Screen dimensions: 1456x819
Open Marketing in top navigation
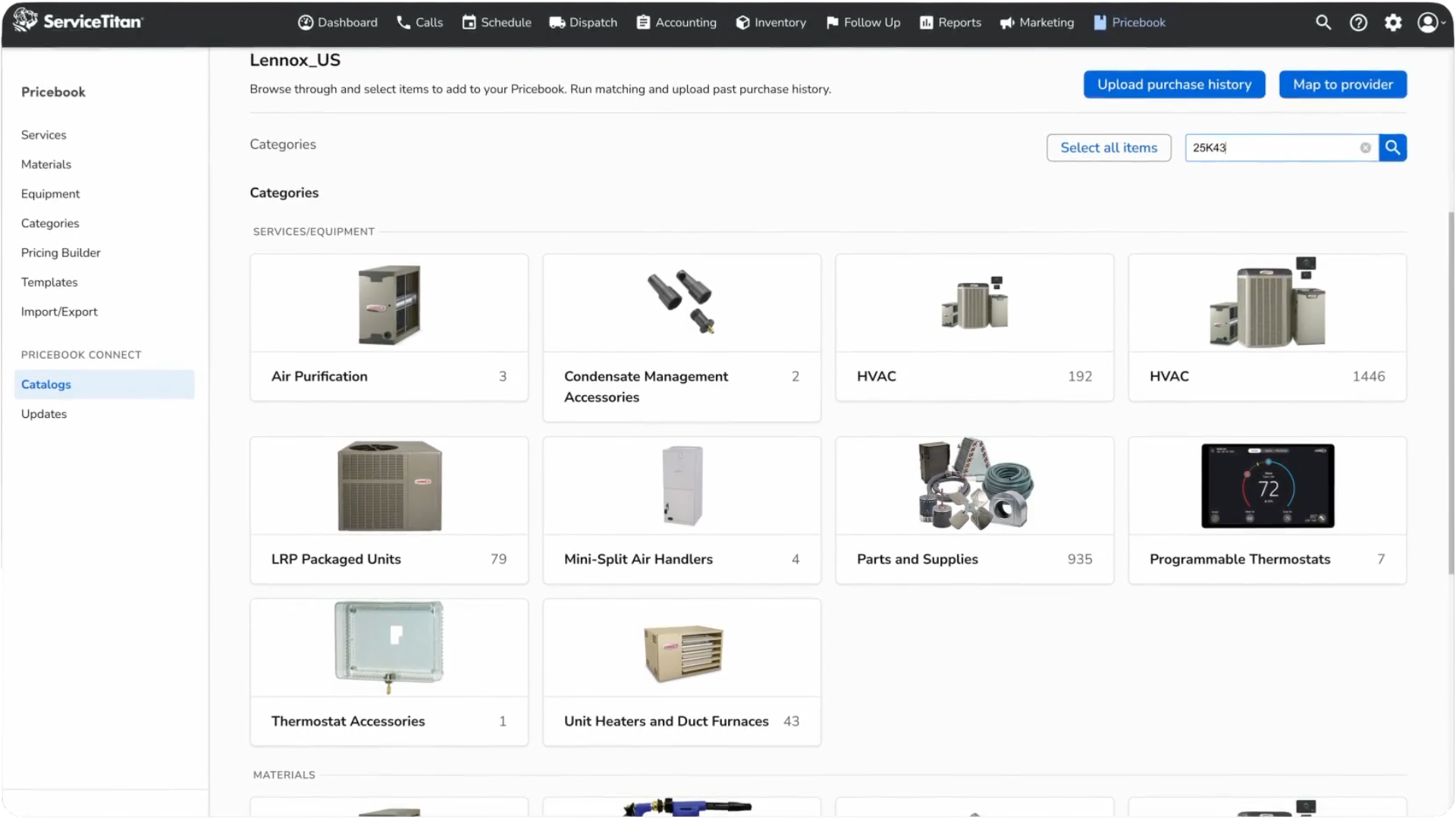[1037, 23]
